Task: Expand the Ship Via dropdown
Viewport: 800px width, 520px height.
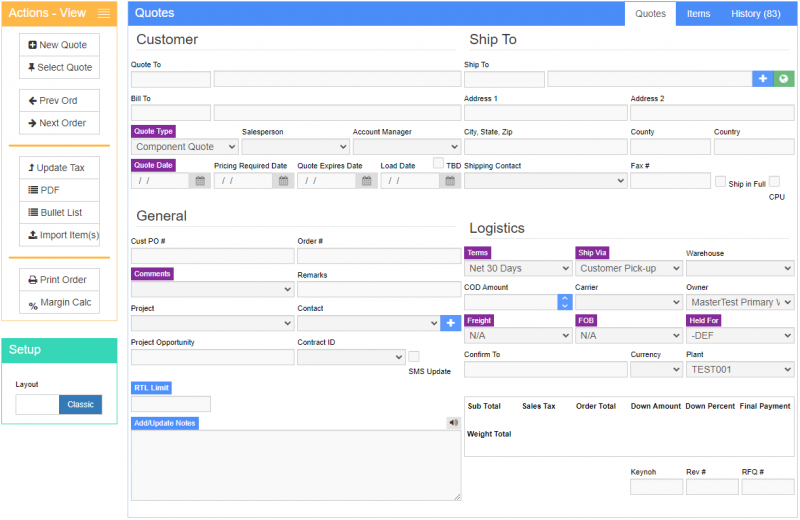Action: [628, 268]
